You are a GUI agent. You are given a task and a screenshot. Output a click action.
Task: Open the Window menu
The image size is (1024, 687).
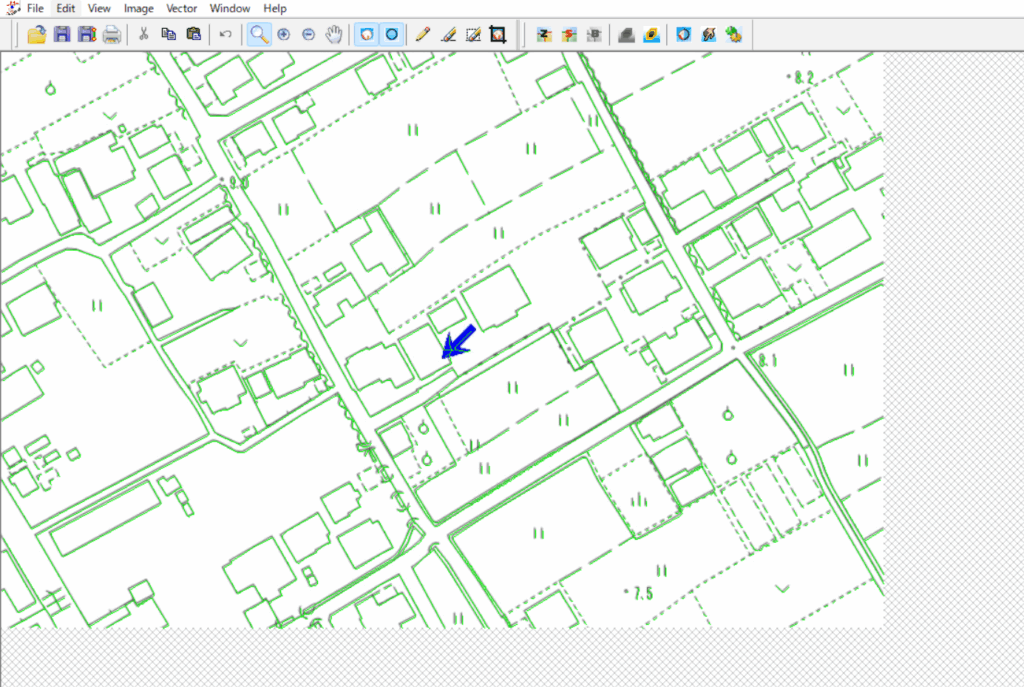point(230,8)
